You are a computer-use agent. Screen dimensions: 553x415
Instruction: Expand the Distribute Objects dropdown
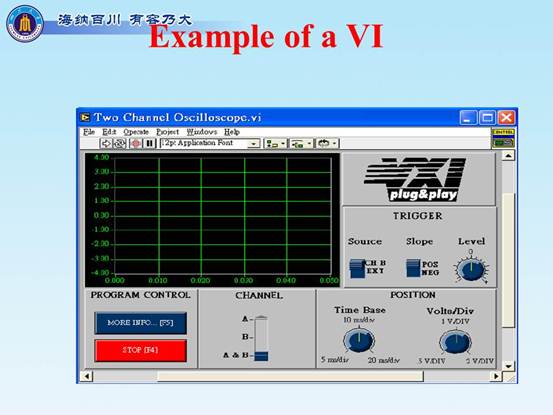click(x=301, y=143)
